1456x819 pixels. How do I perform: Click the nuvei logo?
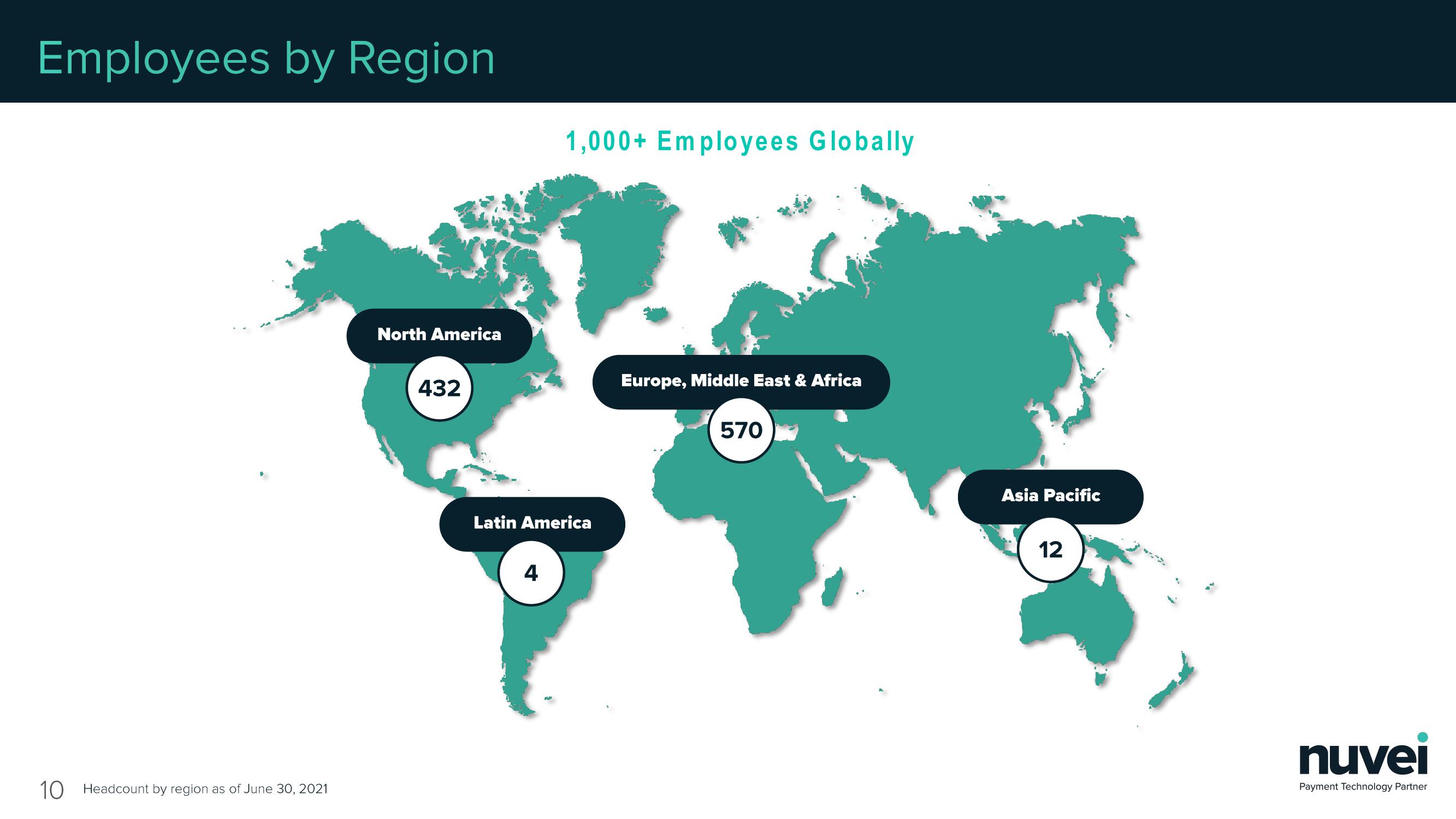[x=1363, y=754]
